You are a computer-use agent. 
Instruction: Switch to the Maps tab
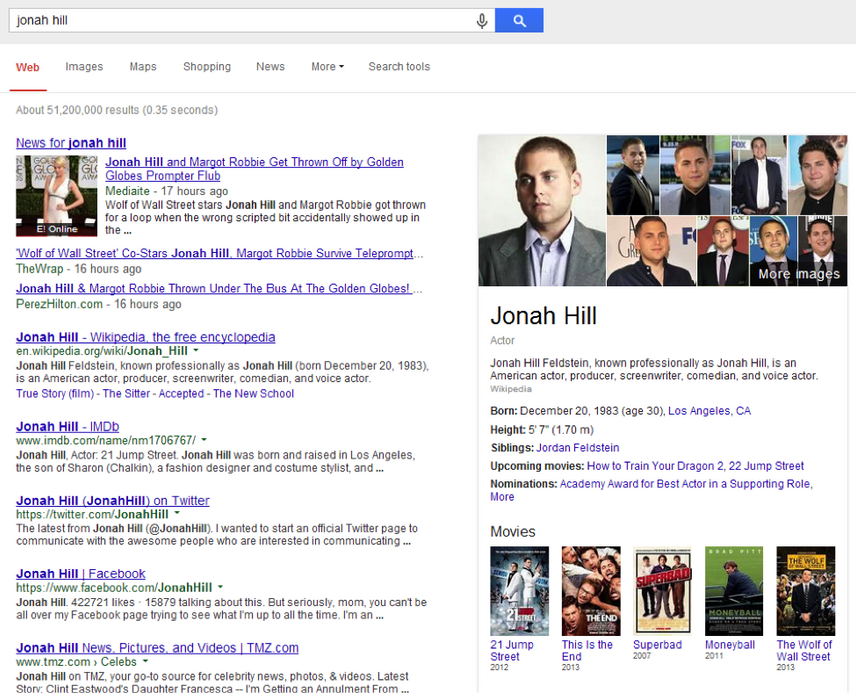coord(143,67)
